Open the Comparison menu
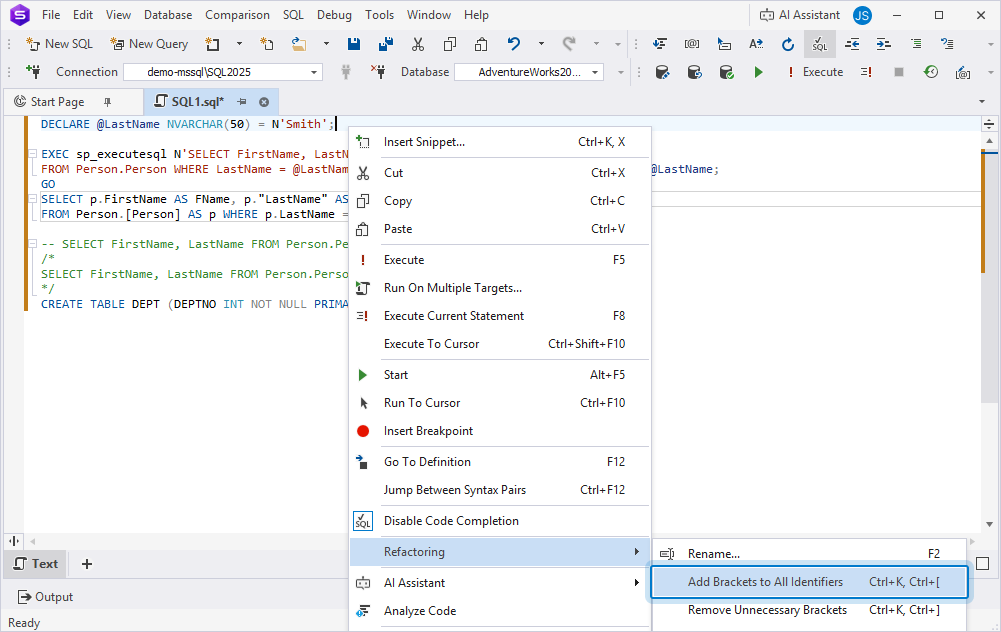1001x632 pixels. (x=237, y=15)
